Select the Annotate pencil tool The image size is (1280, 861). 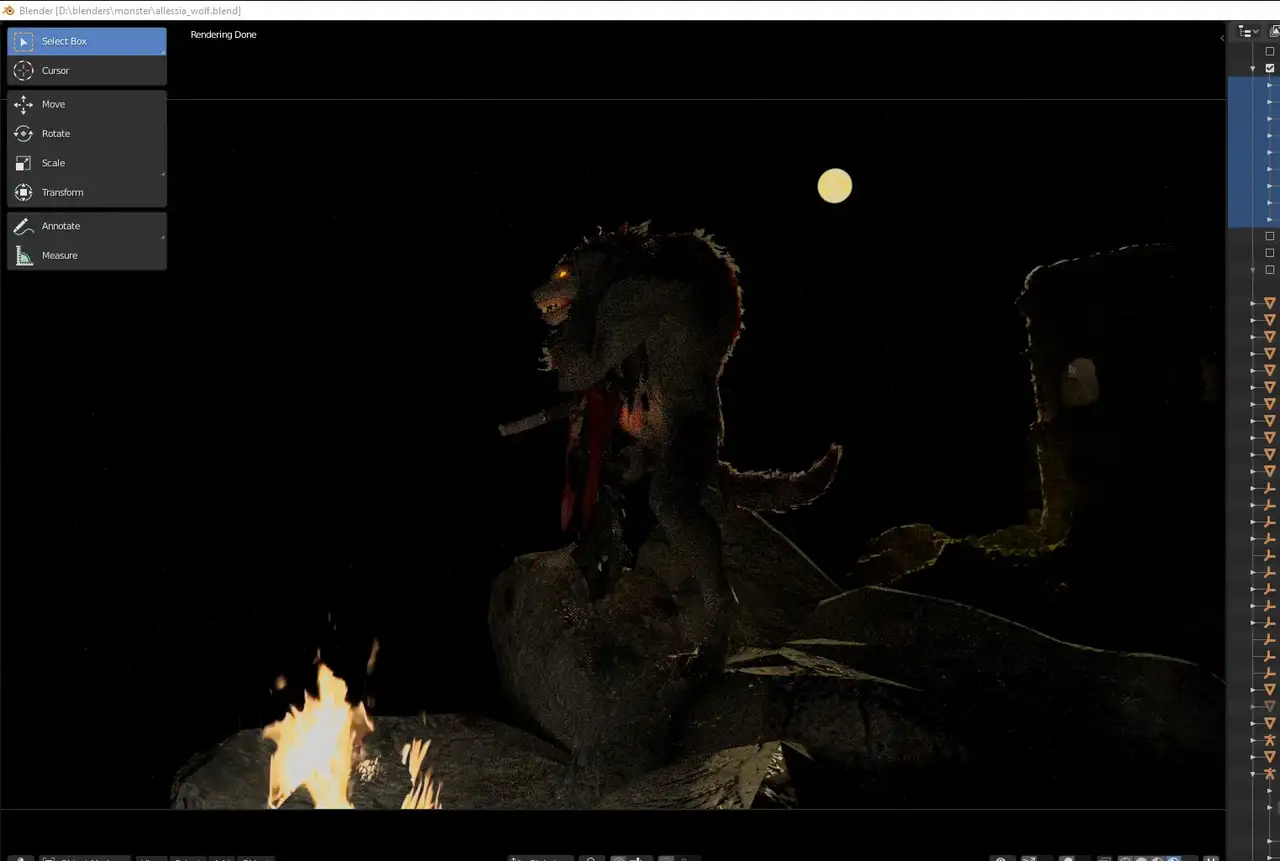tap(86, 226)
